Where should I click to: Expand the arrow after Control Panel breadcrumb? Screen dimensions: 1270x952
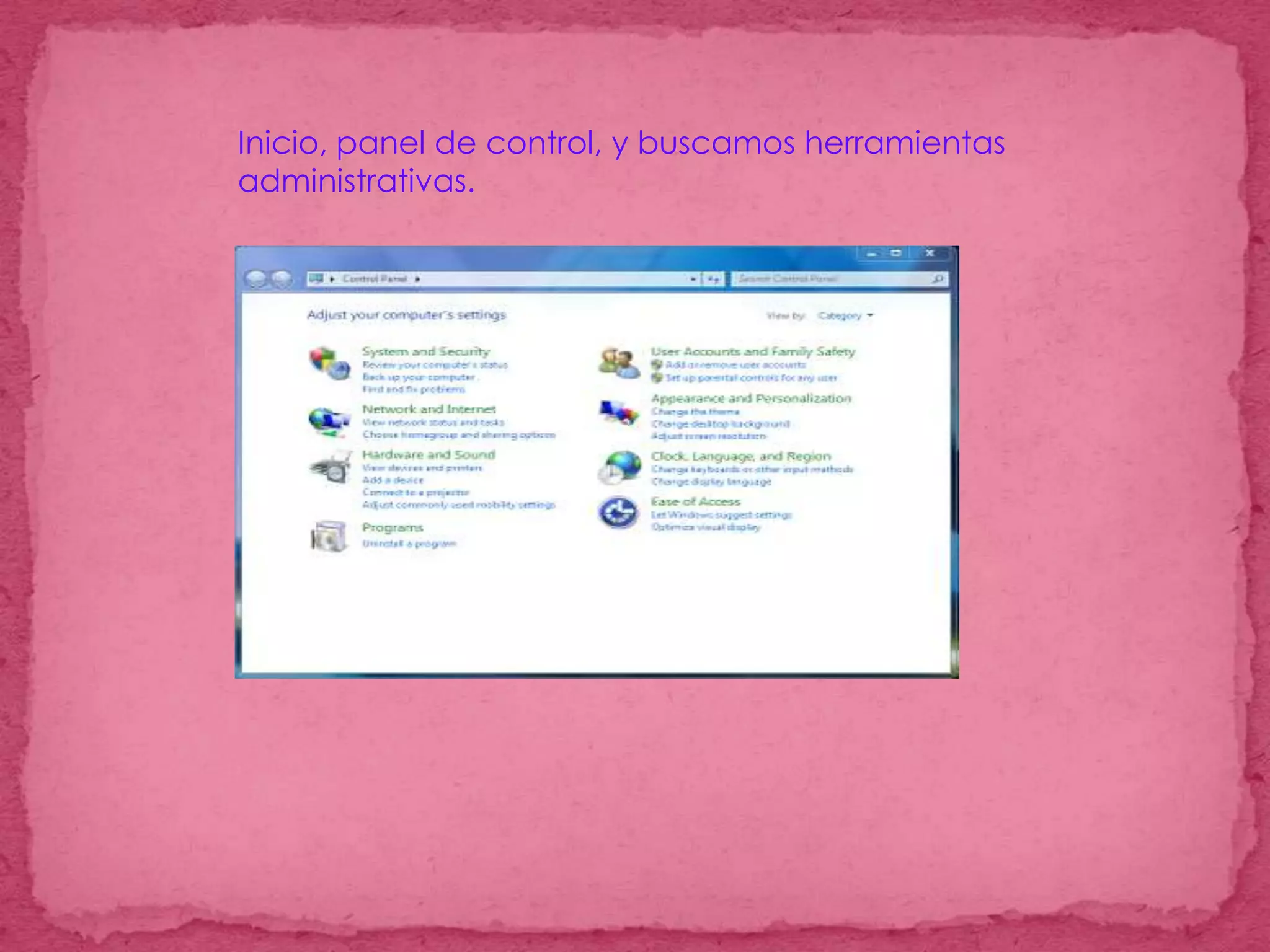(418, 280)
